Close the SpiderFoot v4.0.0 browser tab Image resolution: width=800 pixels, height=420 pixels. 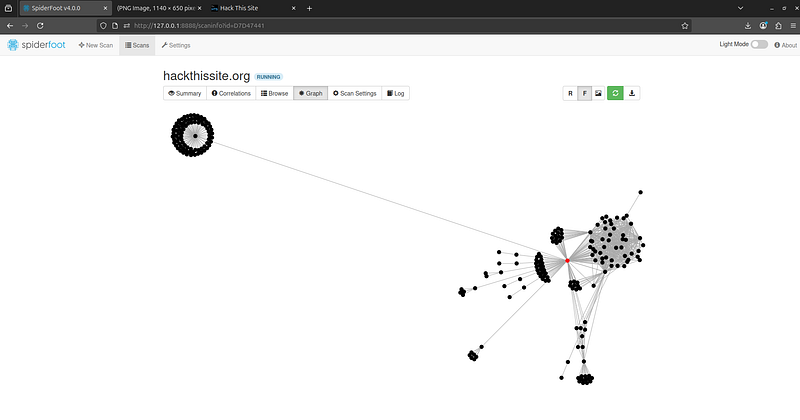click(105, 8)
